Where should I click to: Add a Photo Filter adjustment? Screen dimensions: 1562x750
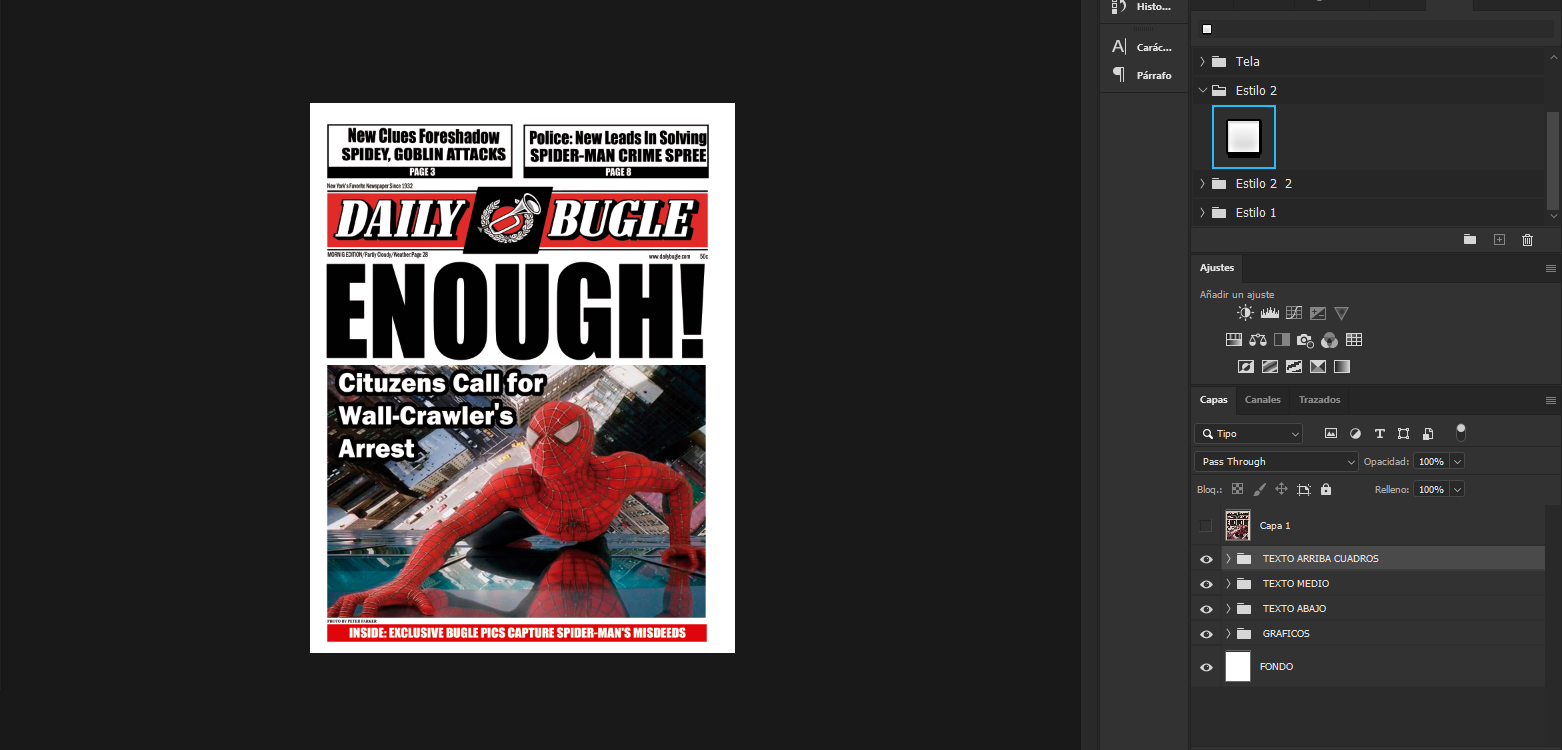(1305, 340)
